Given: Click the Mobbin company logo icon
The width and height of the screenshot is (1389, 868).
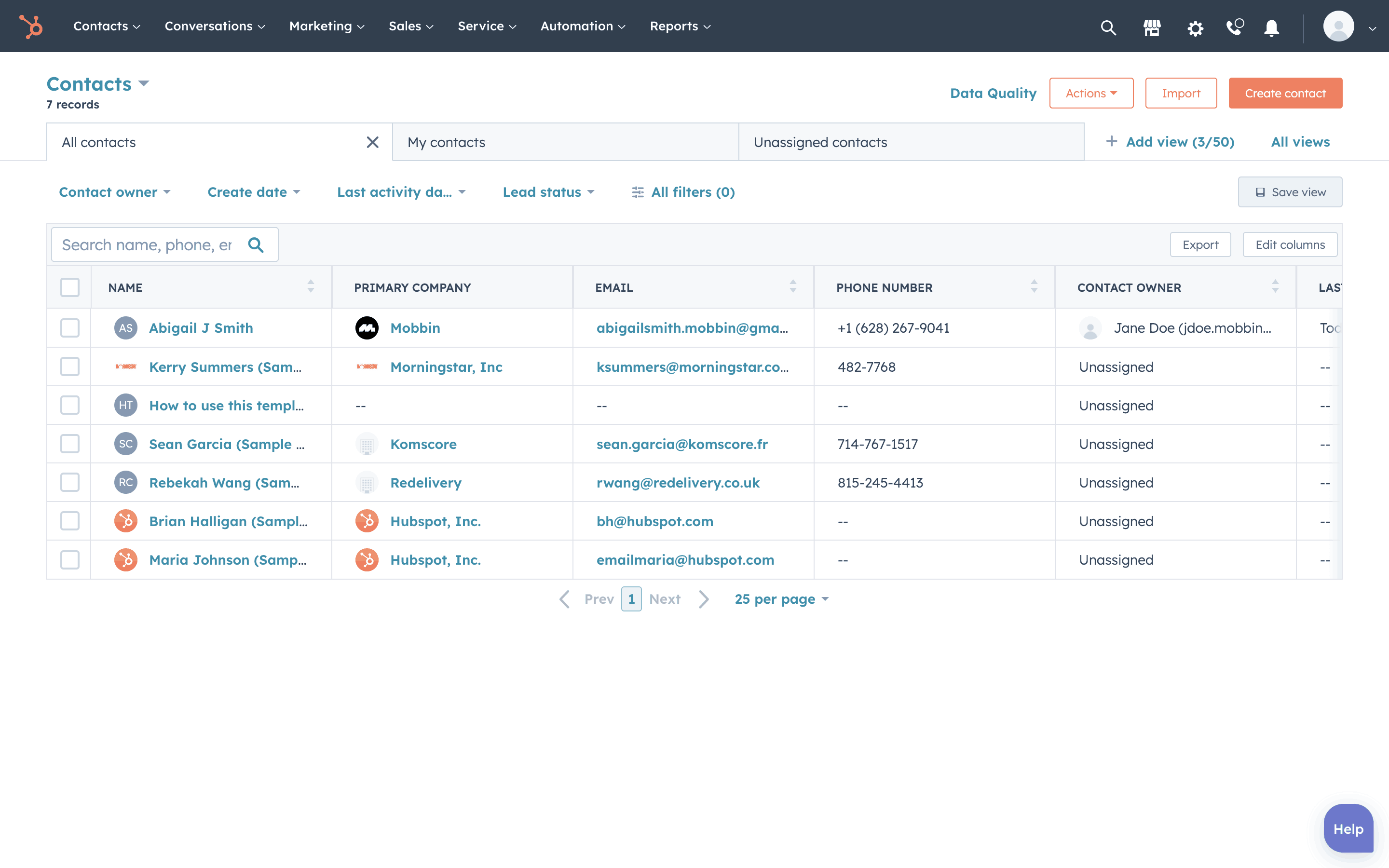Looking at the screenshot, I should (367, 328).
